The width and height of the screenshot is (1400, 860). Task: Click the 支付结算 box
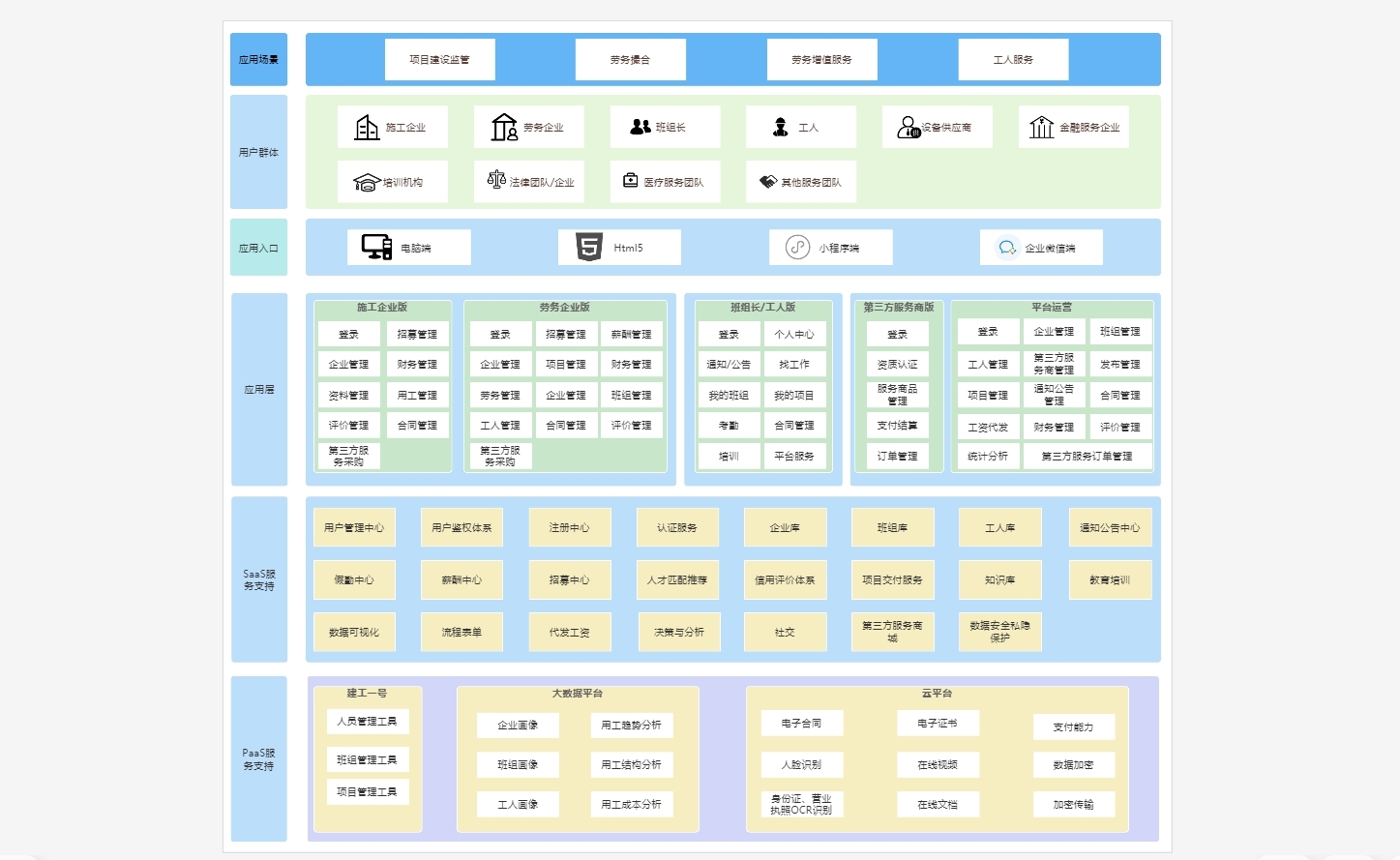click(898, 425)
